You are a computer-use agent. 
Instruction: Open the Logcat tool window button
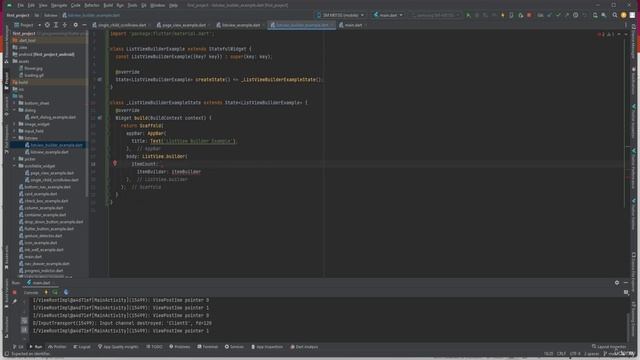click(x=82, y=347)
